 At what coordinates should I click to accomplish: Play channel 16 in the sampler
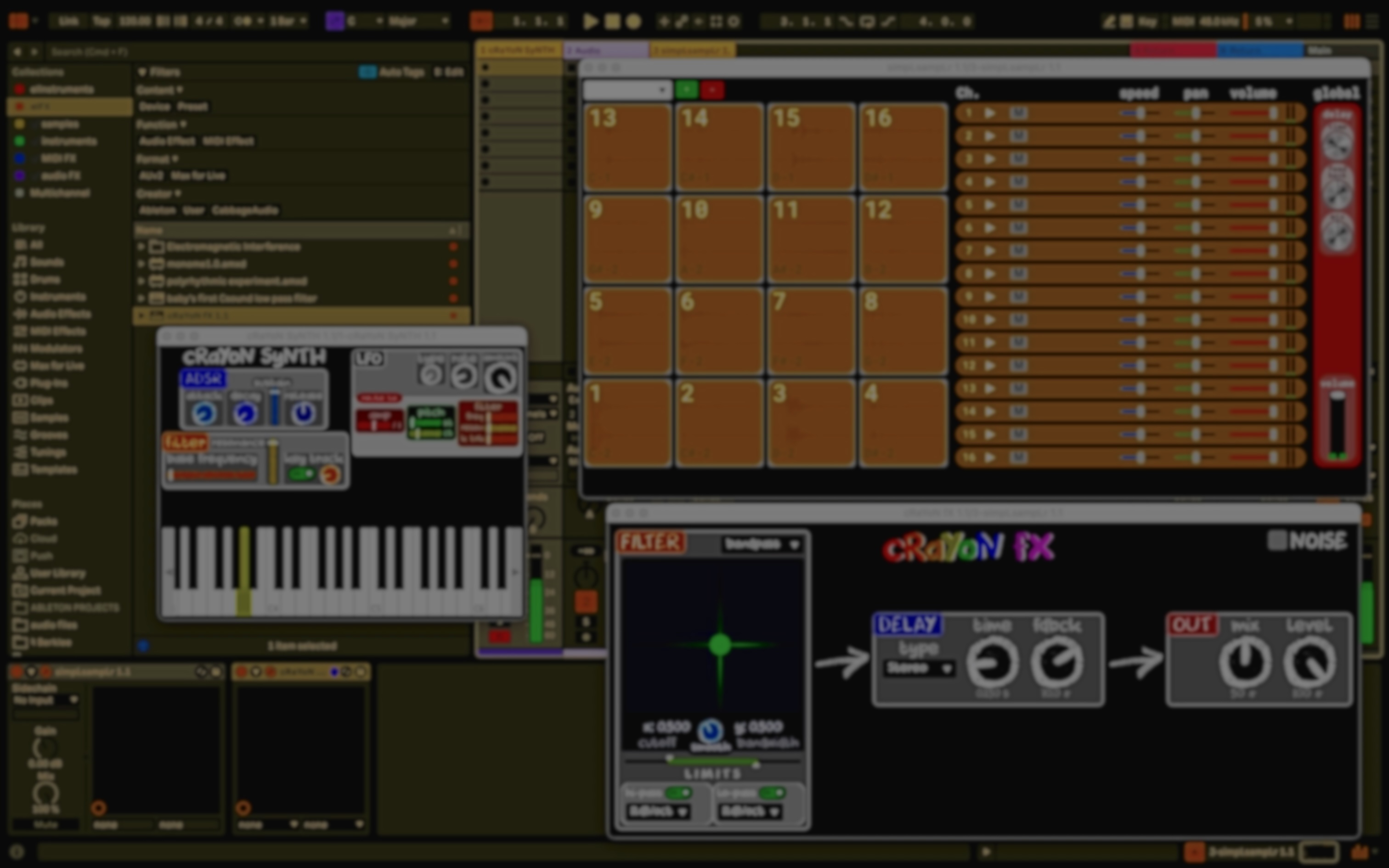click(989, 457)
